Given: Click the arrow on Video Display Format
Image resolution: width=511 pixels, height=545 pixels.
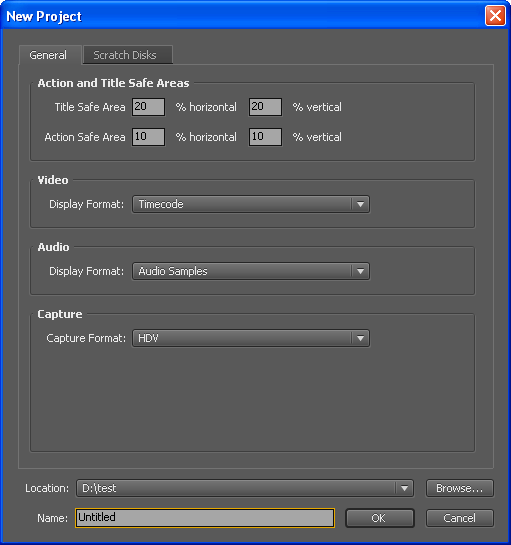Looking at the screenshot, I should [x=360, y=204].
